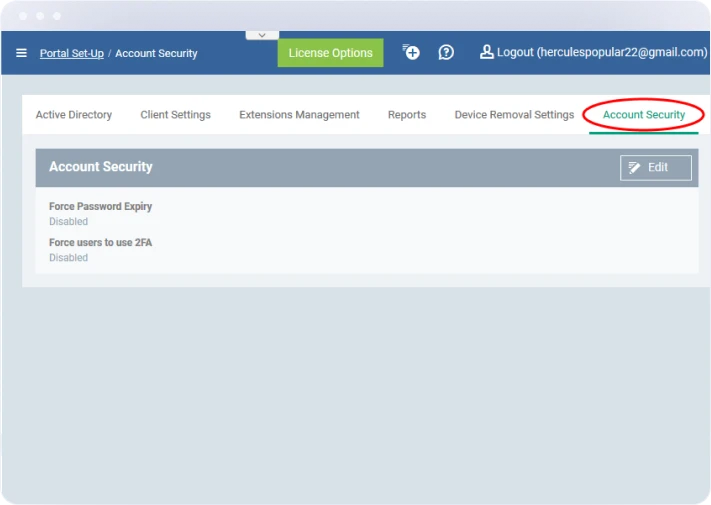Open the Client Settings tab
Screen dimensions: 711x505
pos(175,115)
